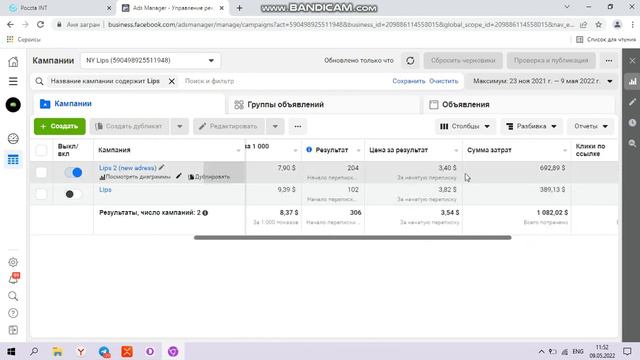Open the three-dots menu next to publish button
The image size is (640, 360).
[x=609, y=61]
